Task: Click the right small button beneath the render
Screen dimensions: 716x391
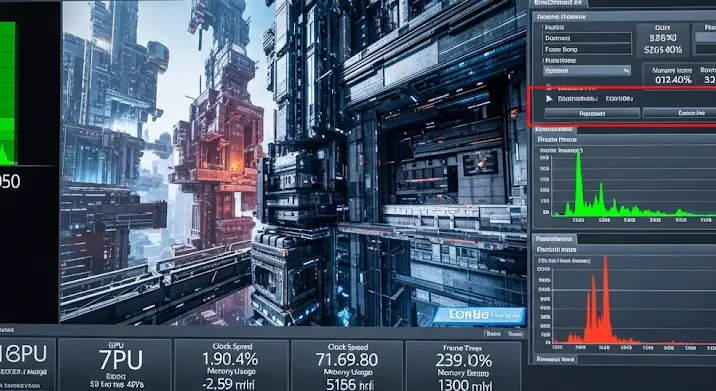Action: coord(515,334)
